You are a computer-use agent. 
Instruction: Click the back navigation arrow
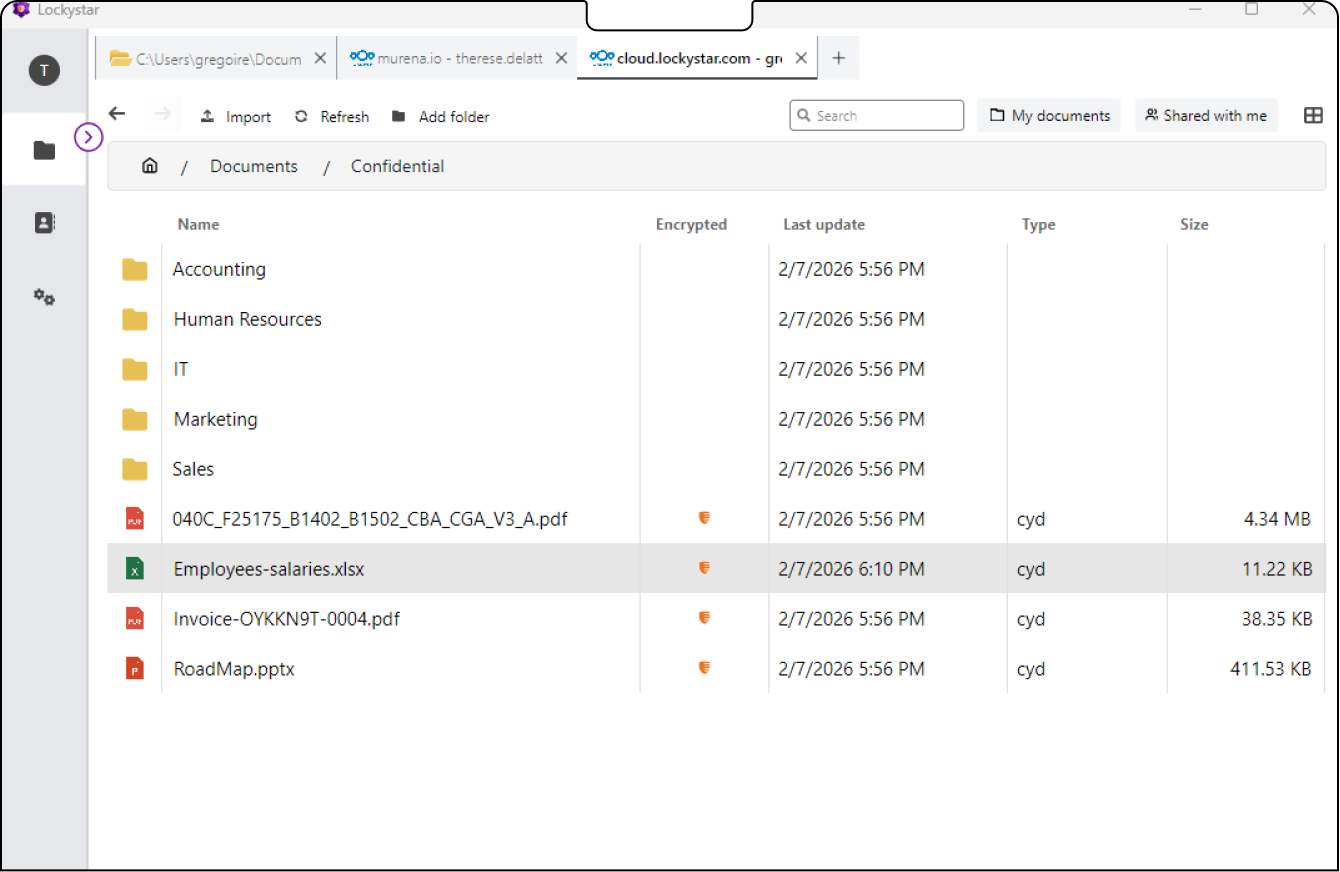click(117, 114)
